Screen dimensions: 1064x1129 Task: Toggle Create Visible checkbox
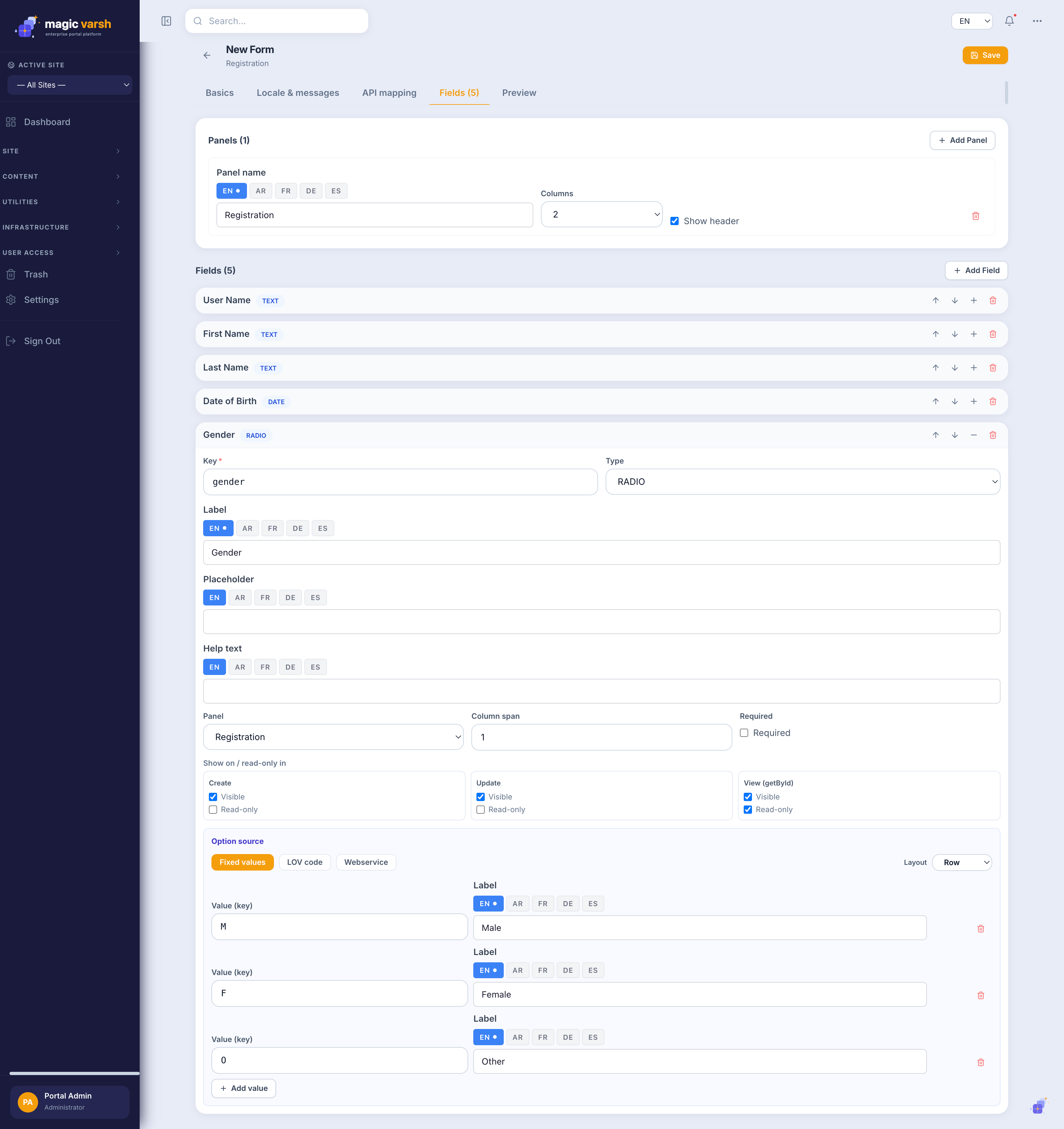pos(213,797)
